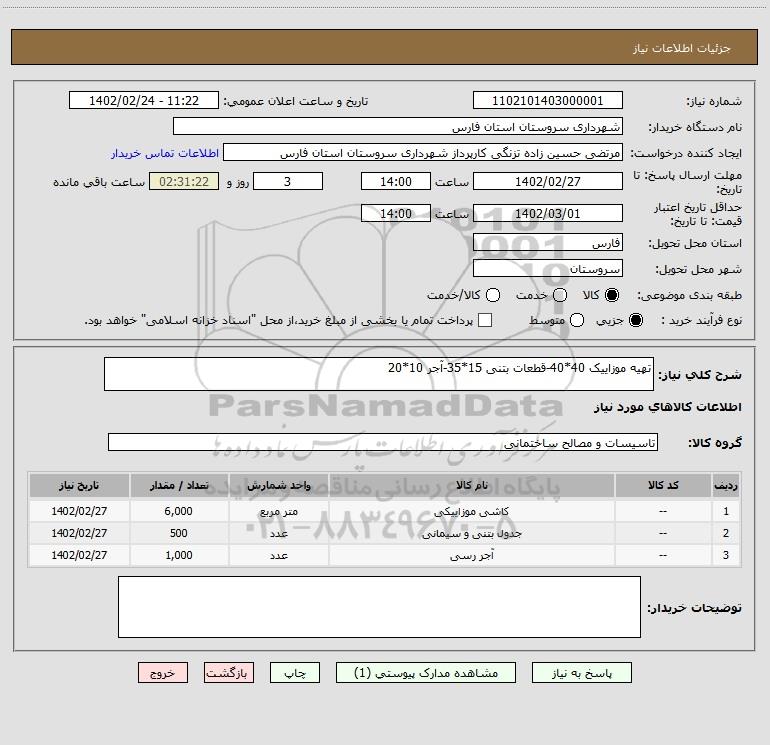Click the شرح کلی نیاز description box

[x=379, y=374]
